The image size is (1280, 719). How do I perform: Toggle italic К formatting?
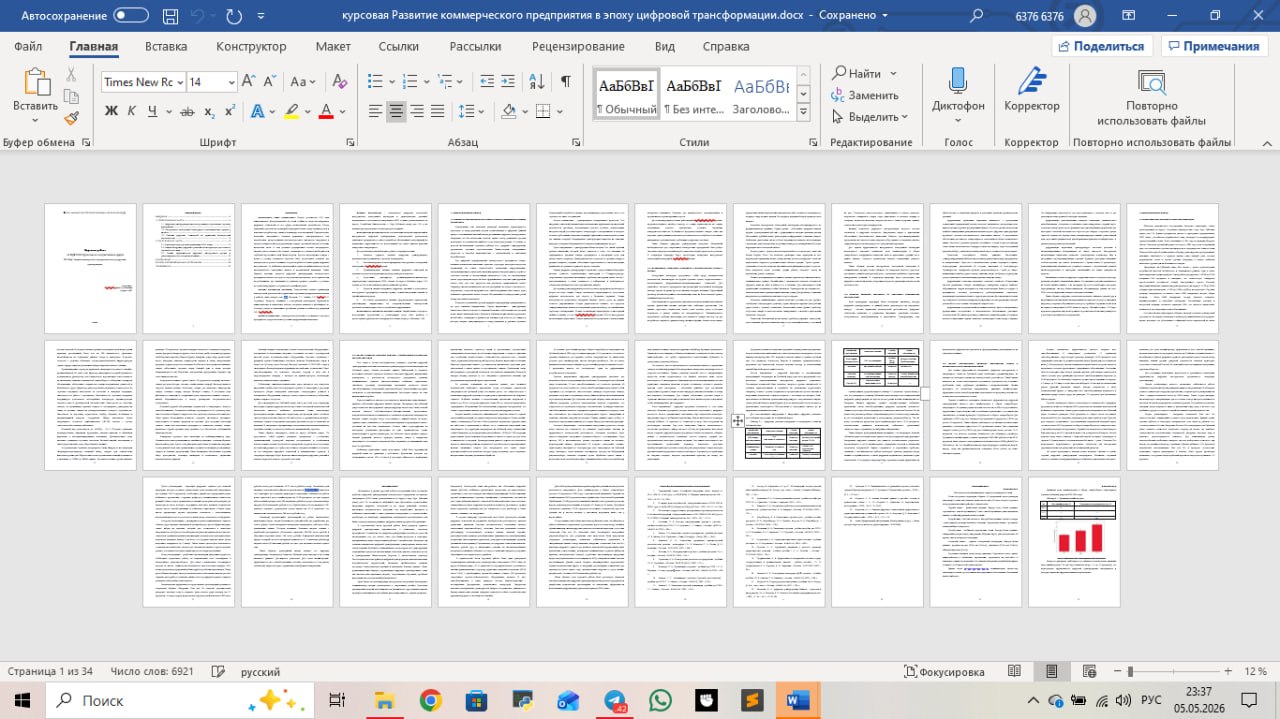[133, 111]
